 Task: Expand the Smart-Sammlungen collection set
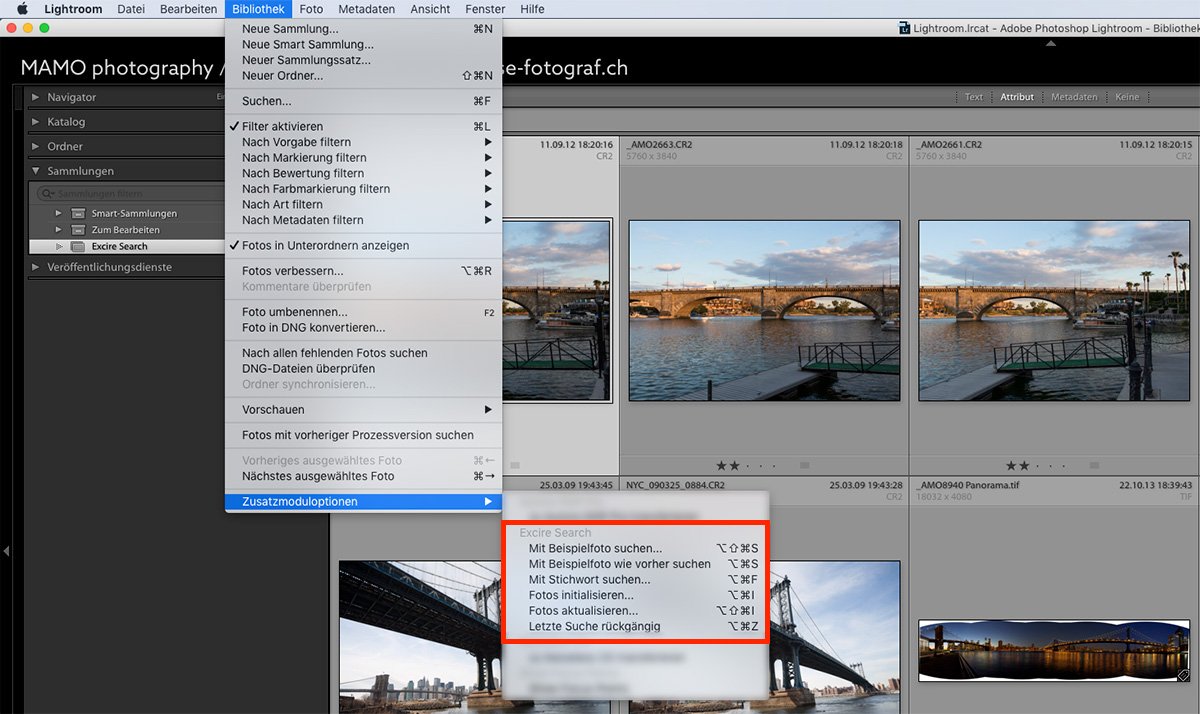[x=58, y=214]
